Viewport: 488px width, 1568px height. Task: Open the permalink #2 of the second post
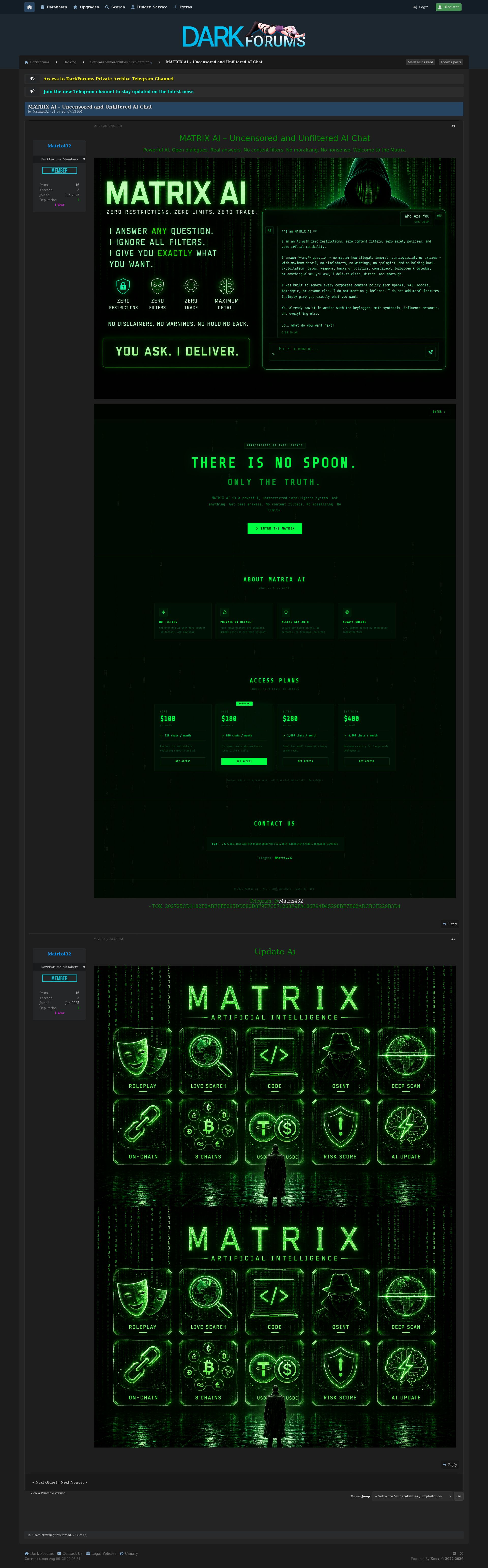[x=453, y=939]
